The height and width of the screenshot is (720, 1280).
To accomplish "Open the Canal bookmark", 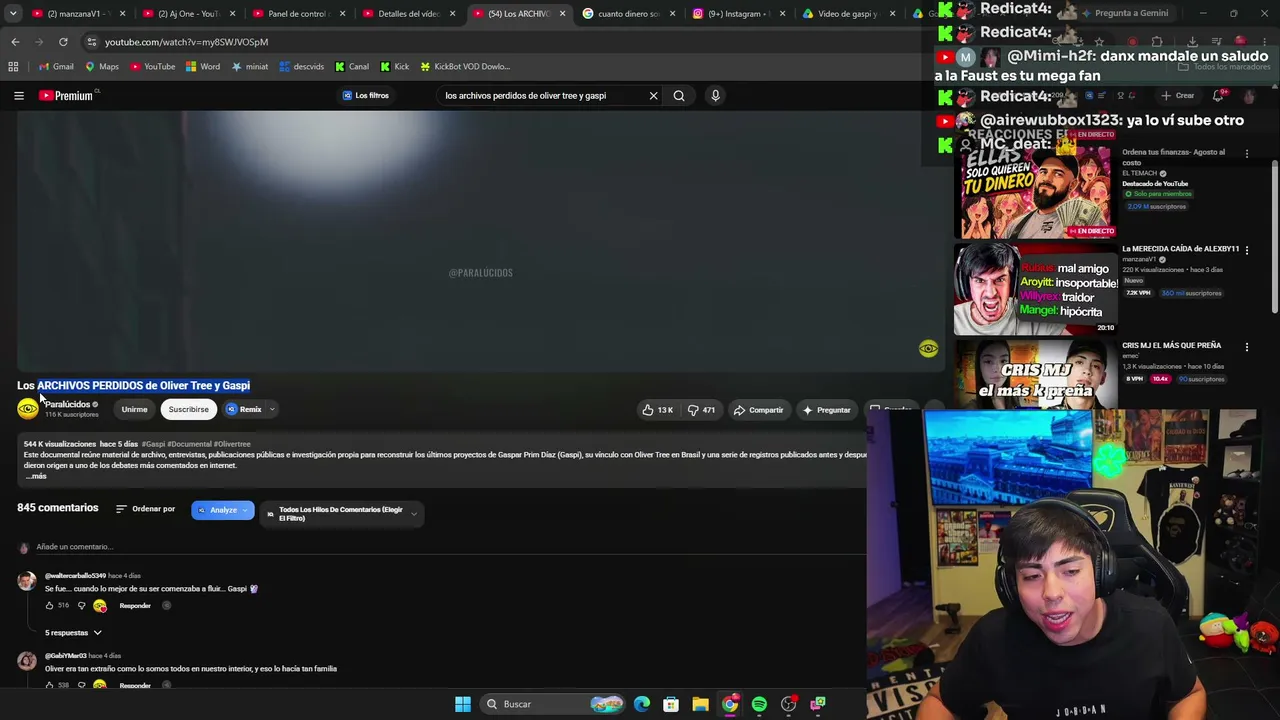I will click(x=352, y=67).
